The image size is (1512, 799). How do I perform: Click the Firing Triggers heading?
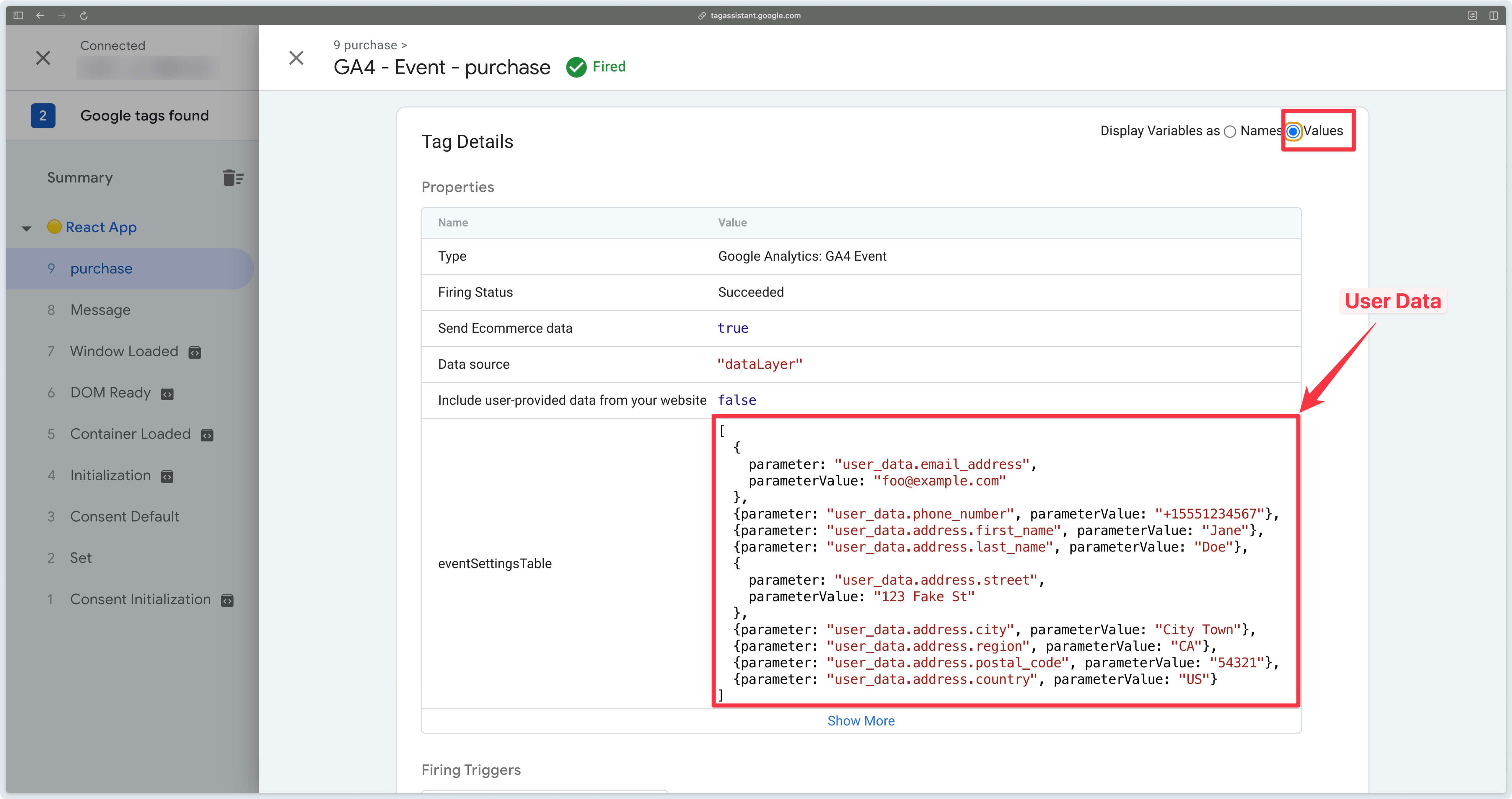click(471, 770)
